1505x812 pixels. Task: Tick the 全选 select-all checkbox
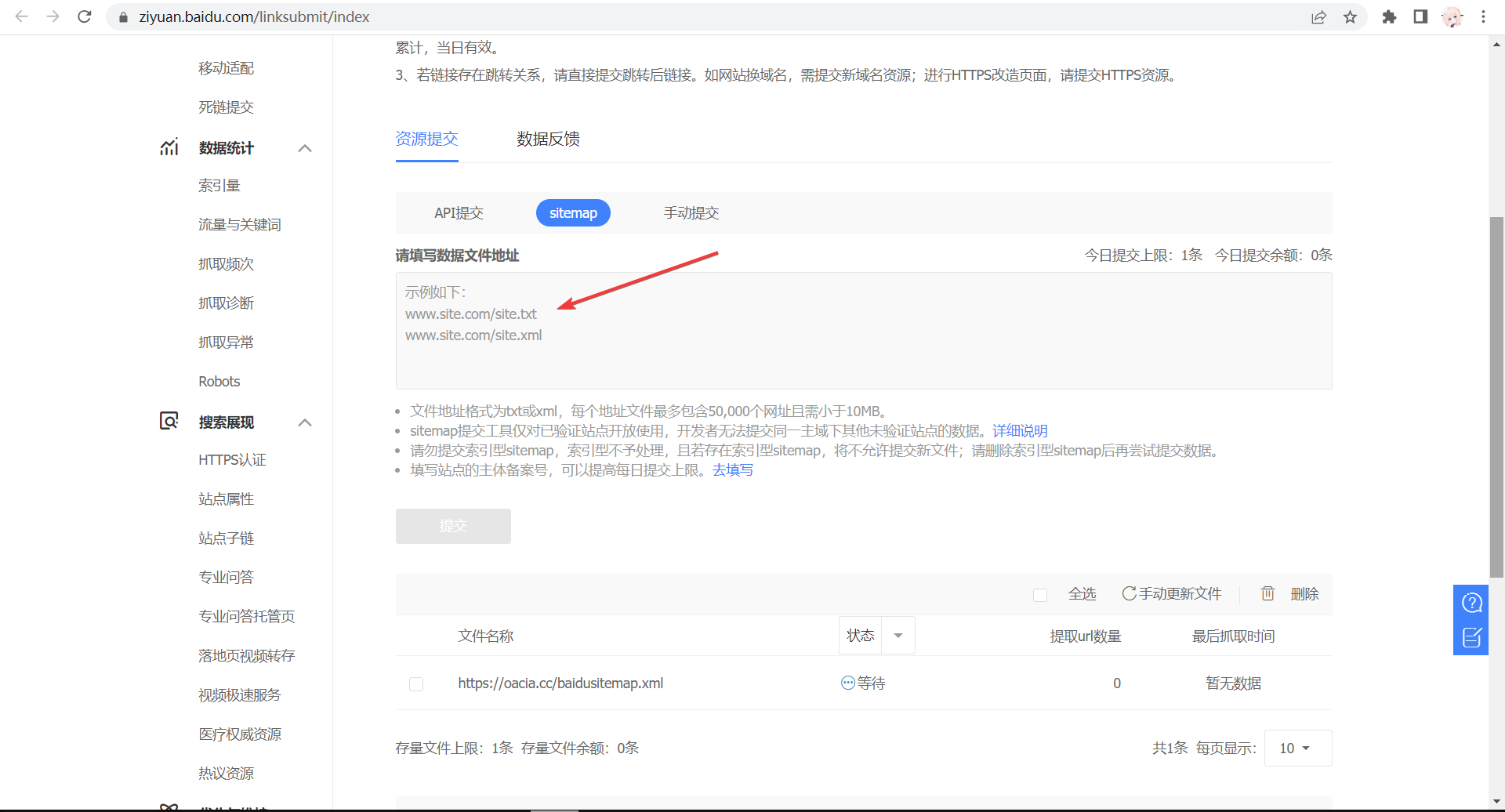1040,595
